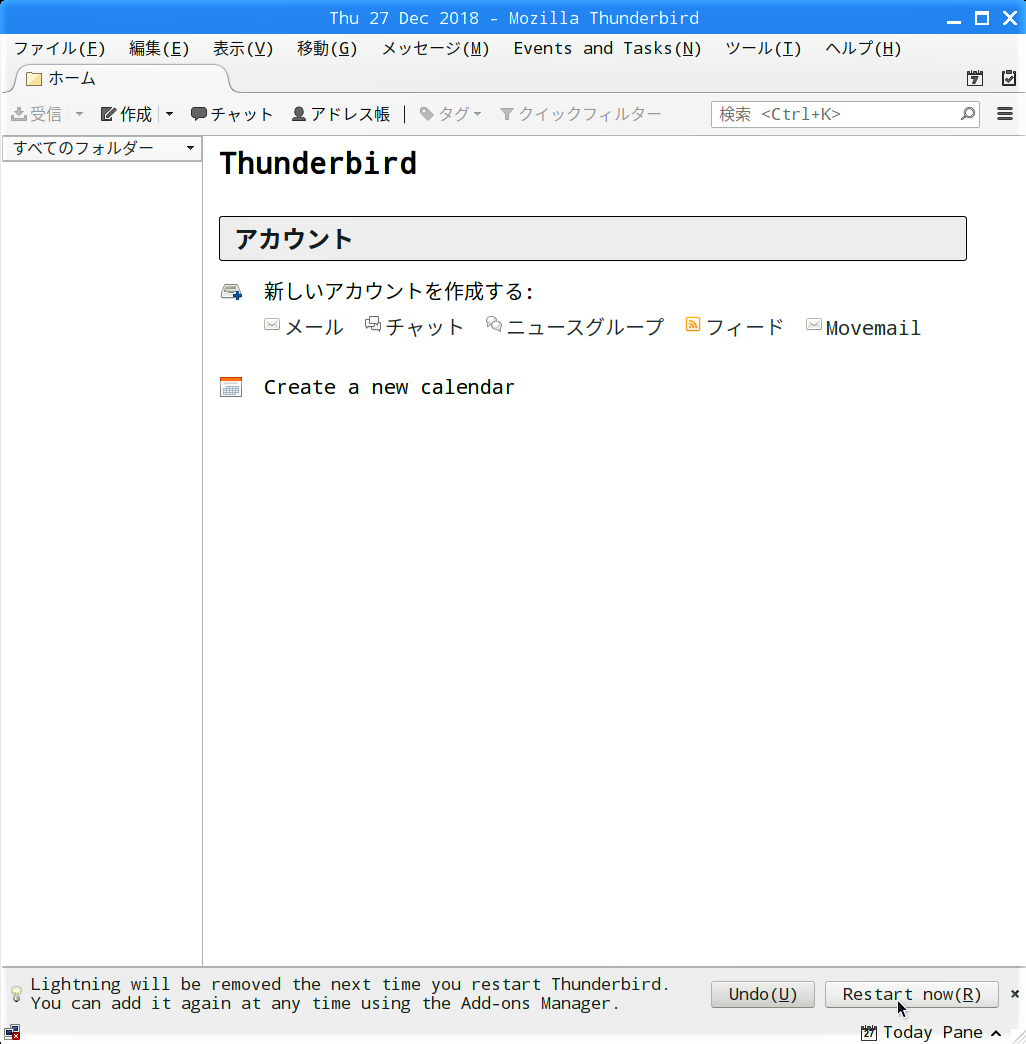Viewport: 1026px width, 1044px height.
Task: Click the Undo button
Action: [762, 994]
